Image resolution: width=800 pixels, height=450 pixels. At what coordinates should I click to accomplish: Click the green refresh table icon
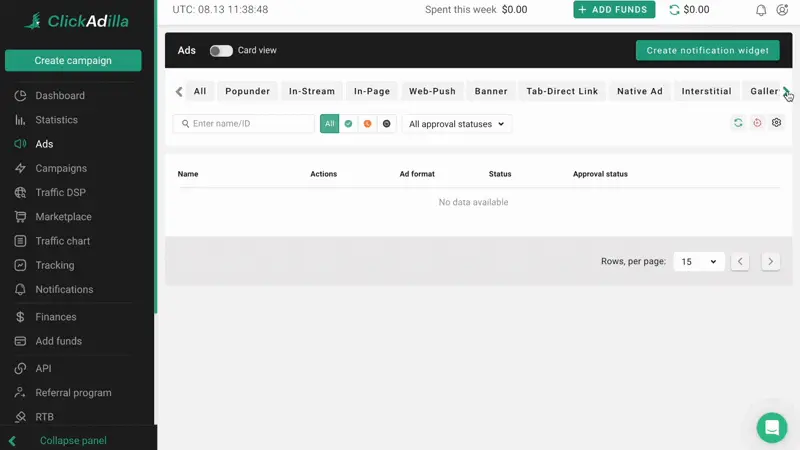coord(738,123)
